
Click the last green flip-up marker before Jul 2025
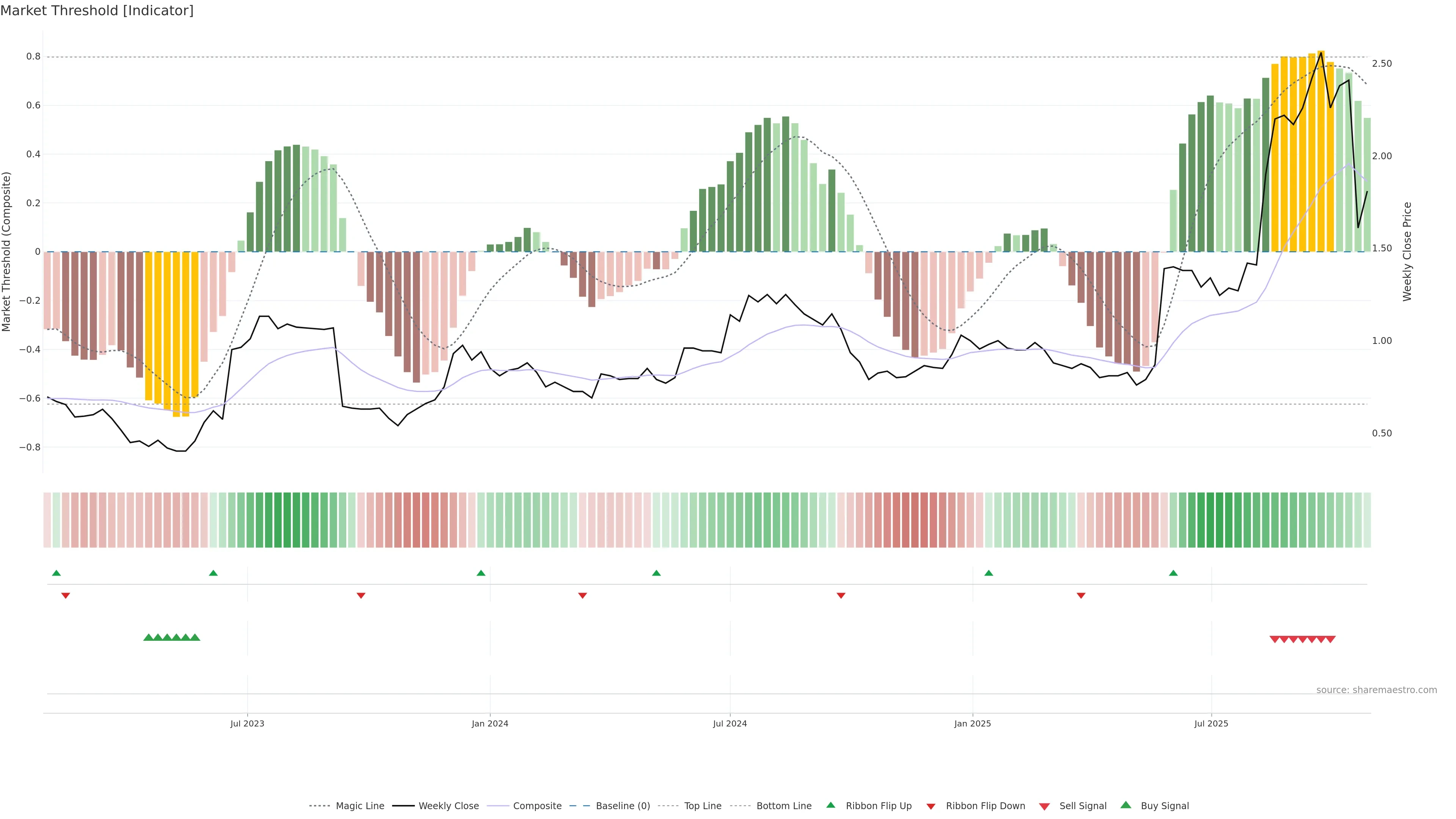tap(1174, 573)
